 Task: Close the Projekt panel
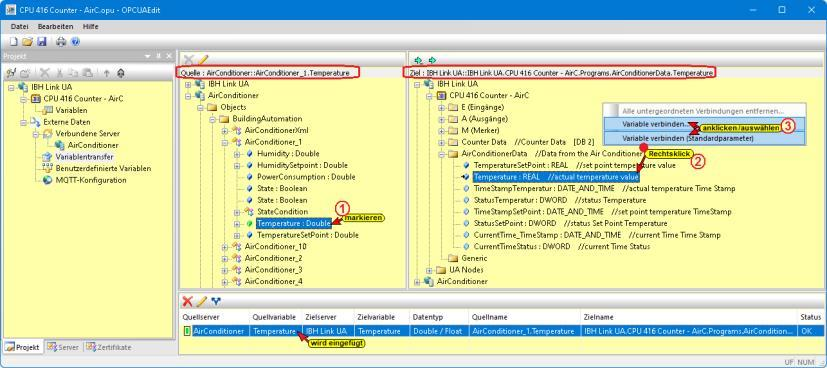[169, 56]
